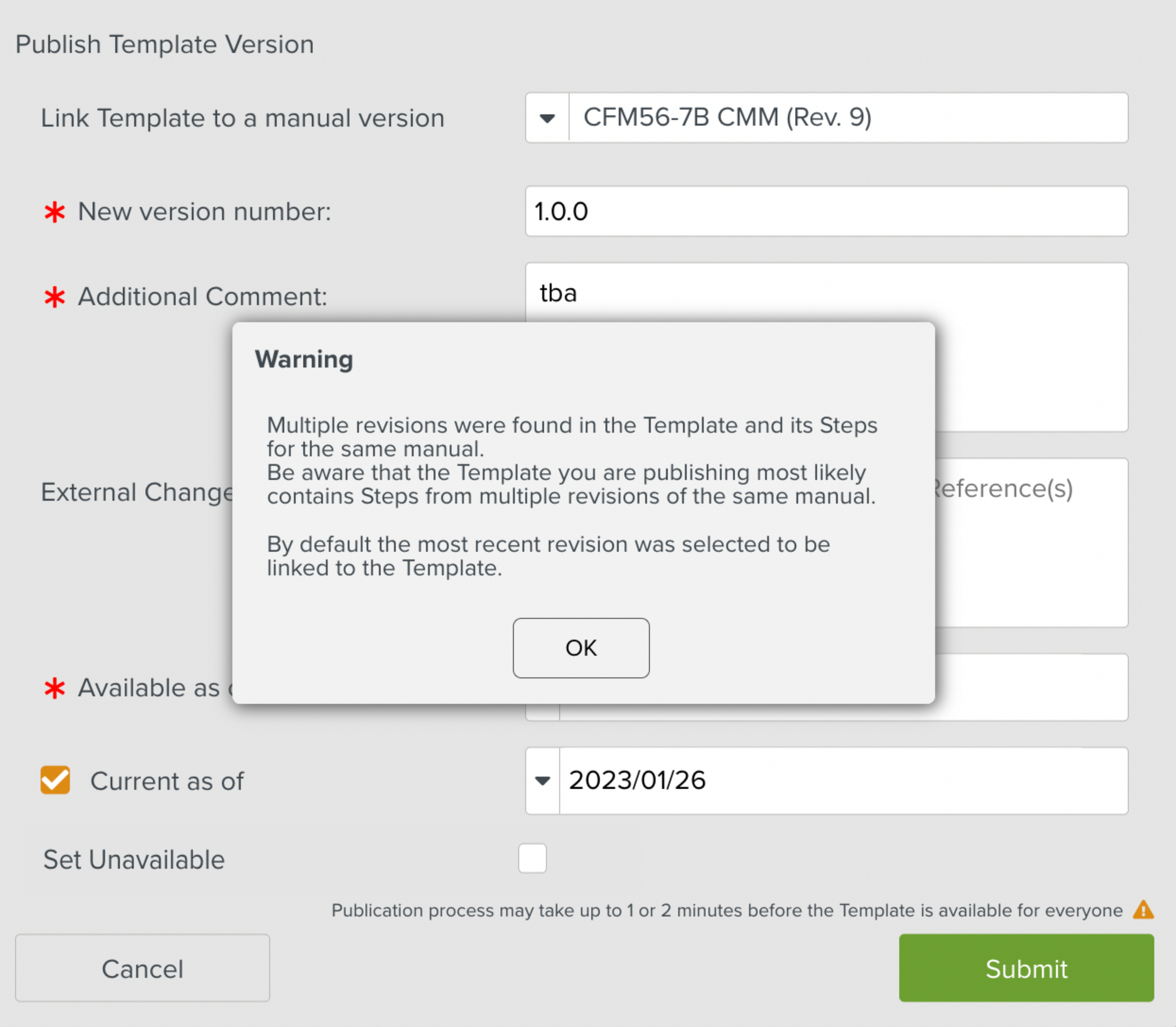The image size is (1176, 1027).
Task: Click the Available as of field right of the dialog
Action: click(1031, 686)
